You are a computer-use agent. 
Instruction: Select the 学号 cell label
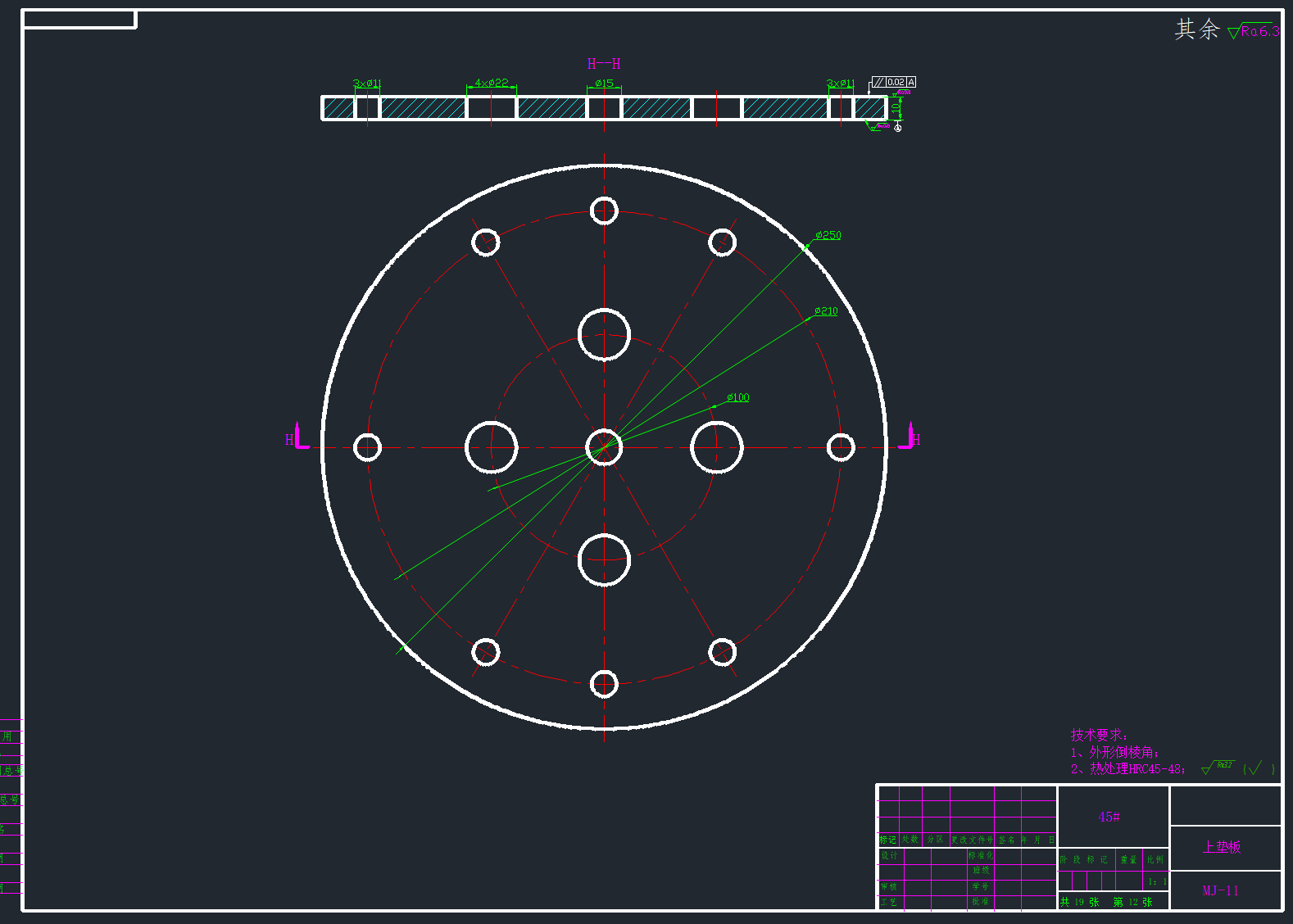[x=981, y=886]
